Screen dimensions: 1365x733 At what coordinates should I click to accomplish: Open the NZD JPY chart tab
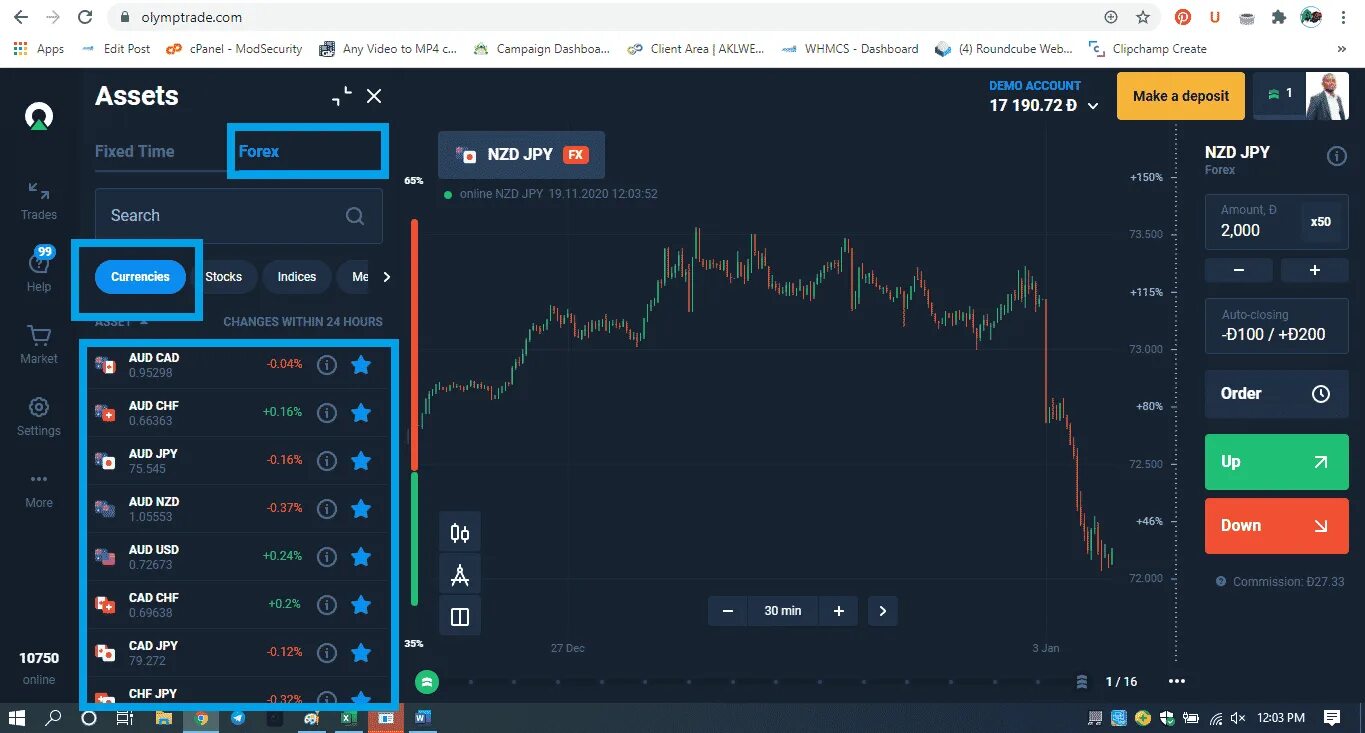coord(521,154)
